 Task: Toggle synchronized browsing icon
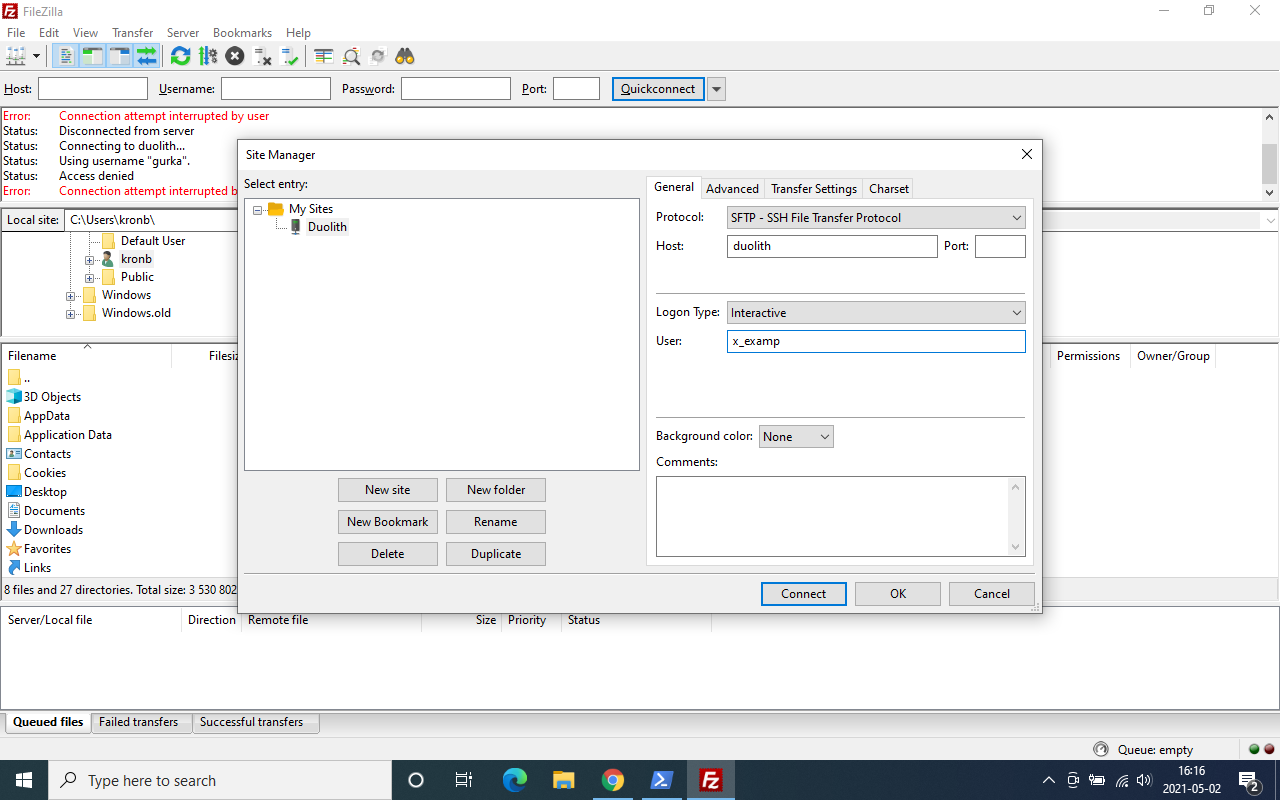[378, 56]
